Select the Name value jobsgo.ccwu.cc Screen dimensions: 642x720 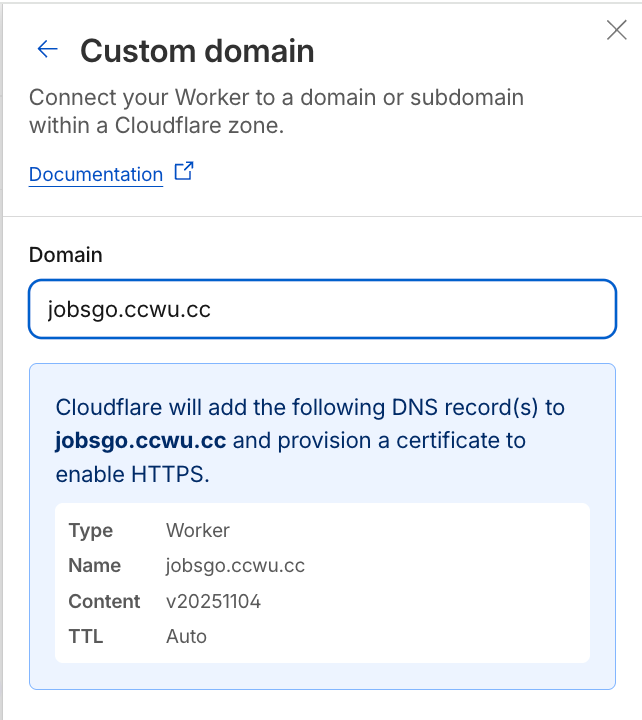[x=235, y=566]
